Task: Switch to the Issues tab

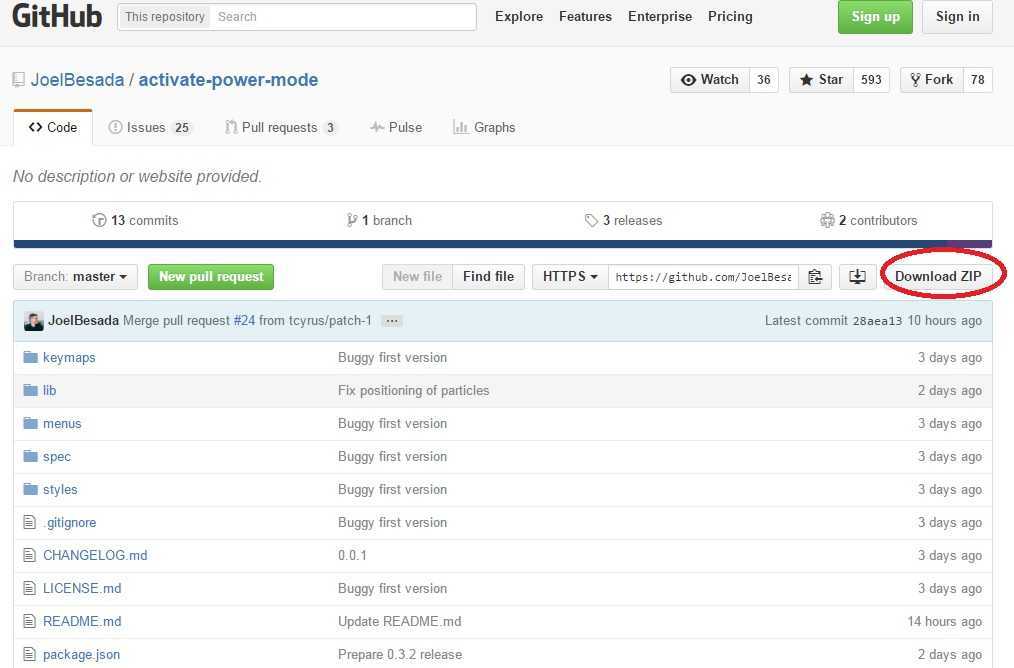Action: coord(149,127)
